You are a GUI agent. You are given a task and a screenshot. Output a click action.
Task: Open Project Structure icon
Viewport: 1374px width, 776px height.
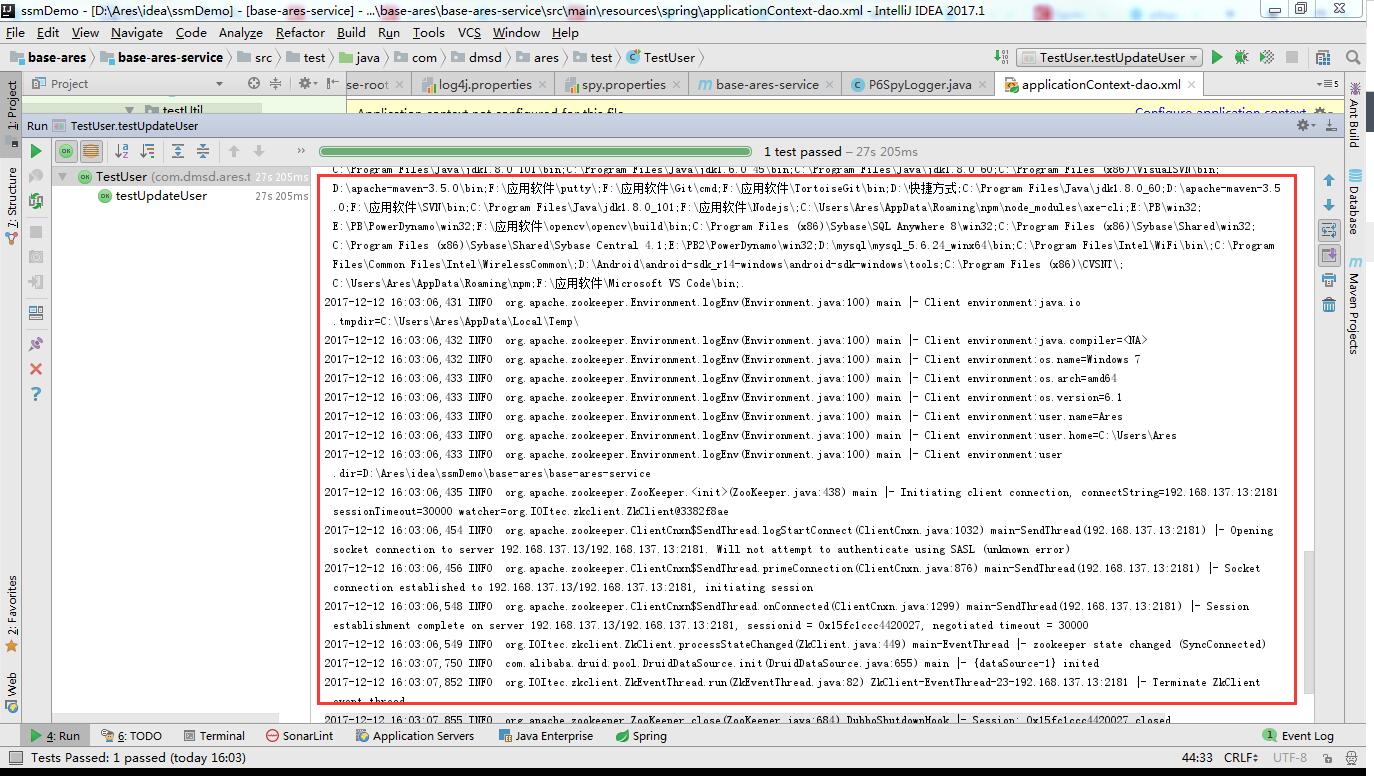pos(1323,58)
